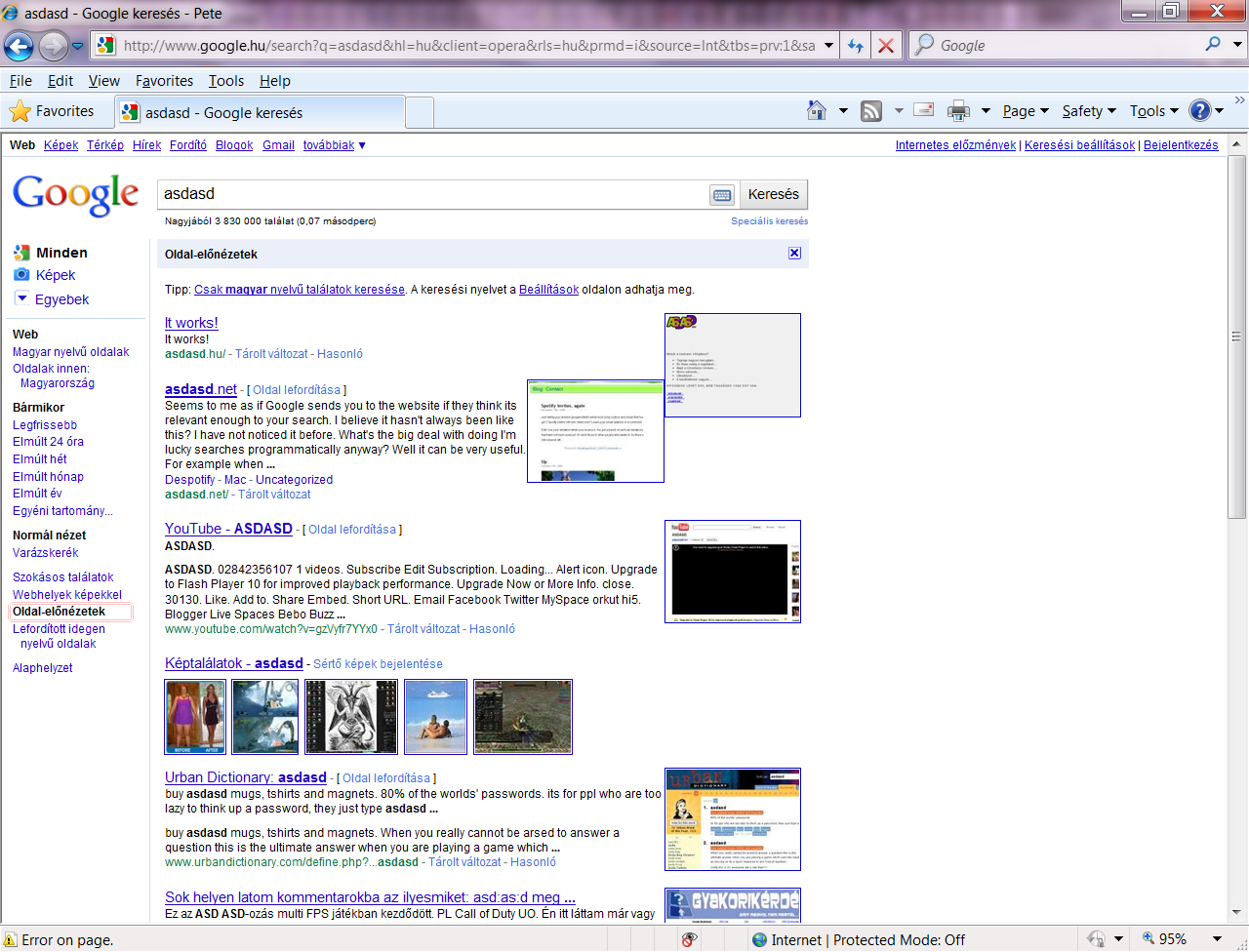The width and height of the screenshot is (1249, 952).
Task: Filter by Elmúlt 24 óra
Action: click(x=48, y=442)
